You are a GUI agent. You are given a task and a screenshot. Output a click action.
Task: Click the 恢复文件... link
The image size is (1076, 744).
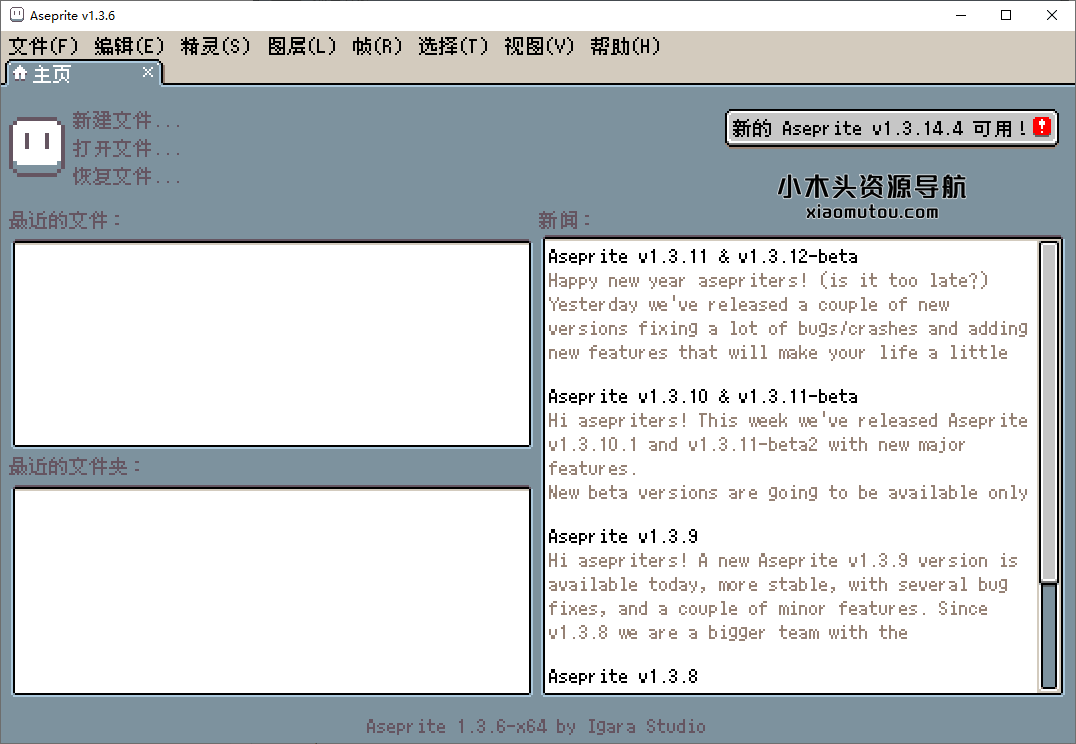pyautogui.click(x=126, y=176)
